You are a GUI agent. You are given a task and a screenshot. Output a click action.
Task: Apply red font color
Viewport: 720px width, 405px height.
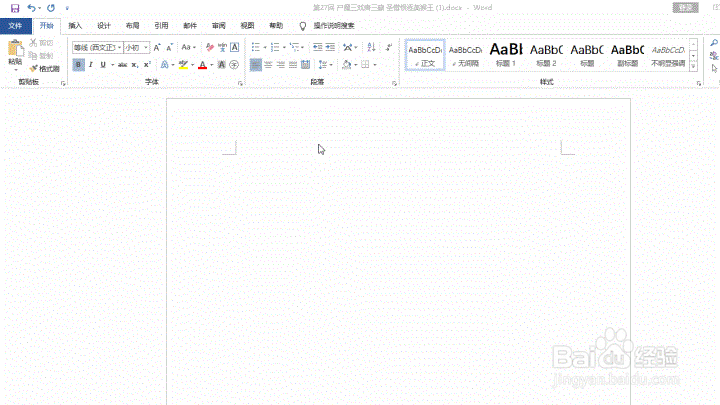(202, 65)
